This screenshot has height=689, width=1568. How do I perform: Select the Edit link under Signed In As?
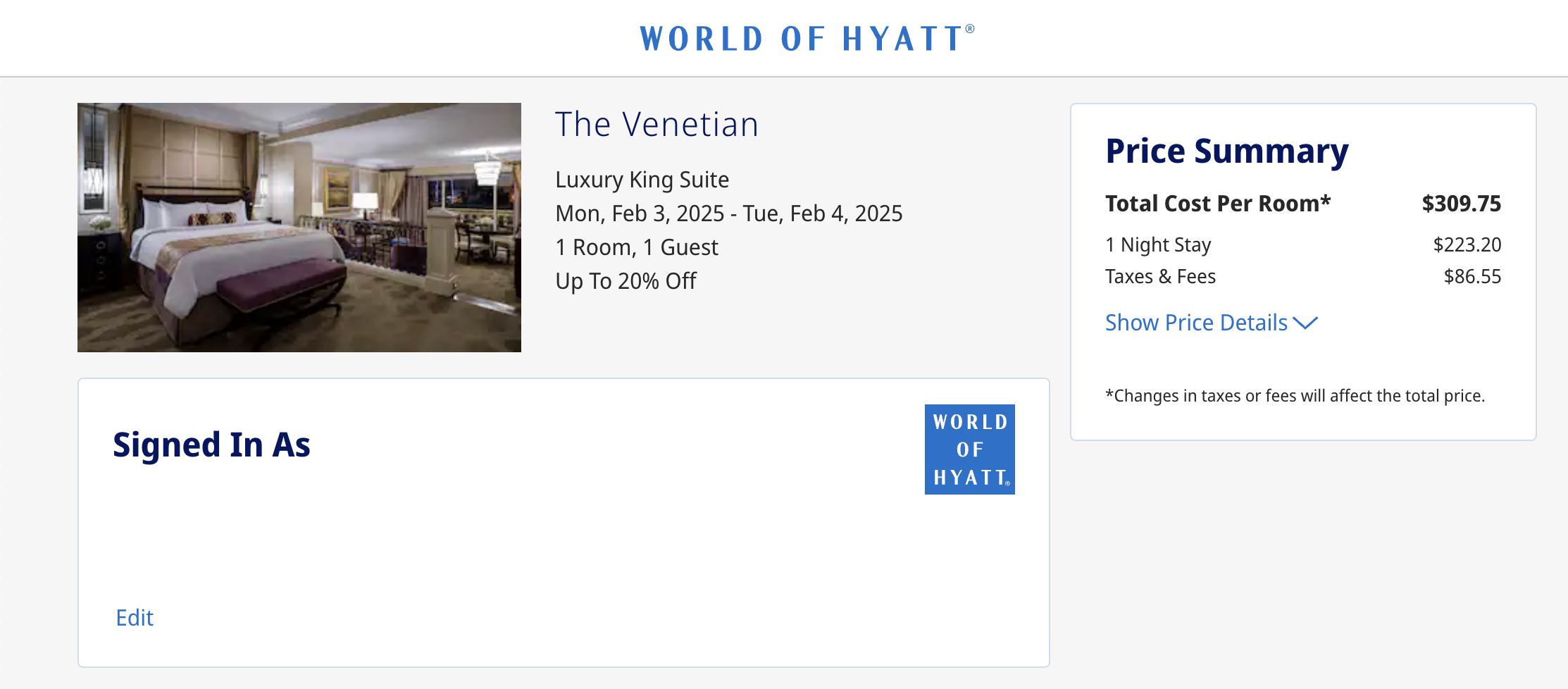point(134,618)
